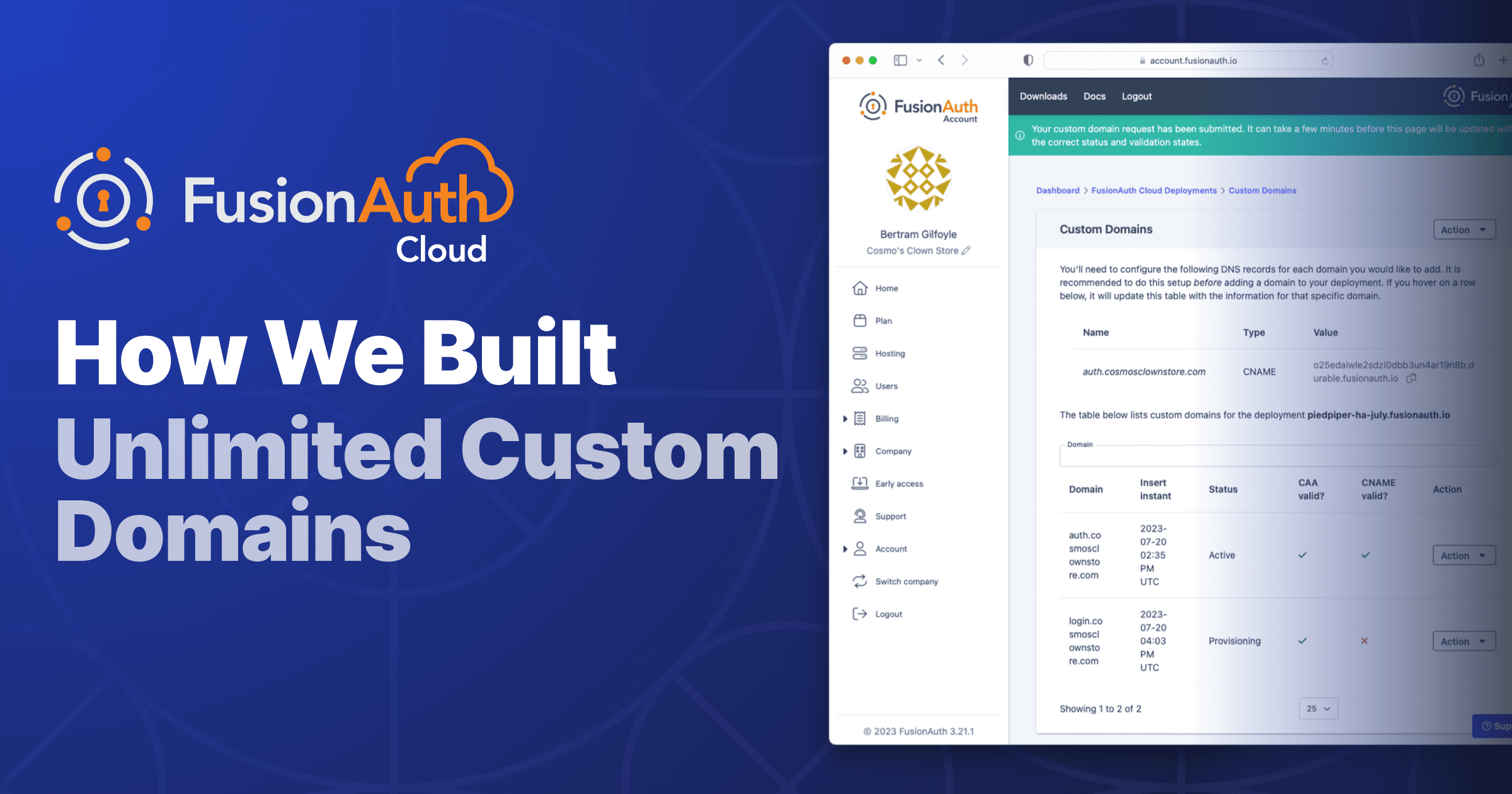Click the Insert instant column header
The height and width of the screenshot is (794, 1512).
pos(1155,489)
